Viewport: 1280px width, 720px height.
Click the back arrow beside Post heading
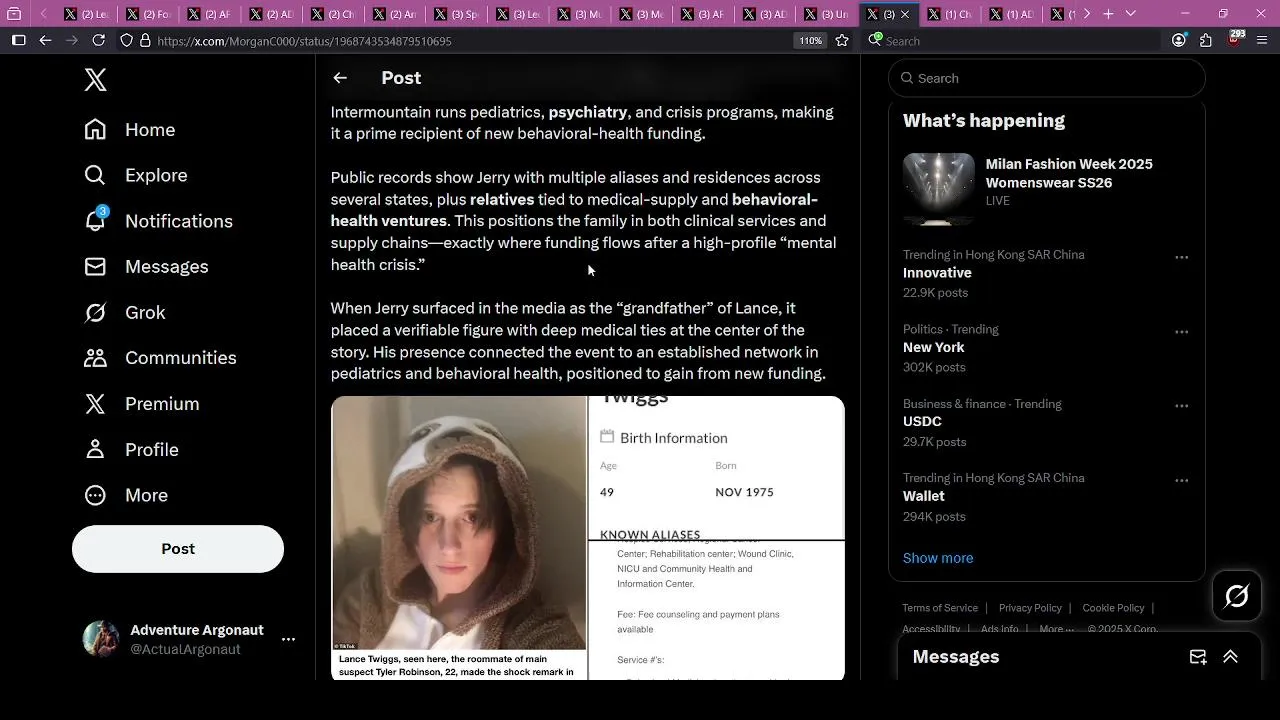click(340, 78)
